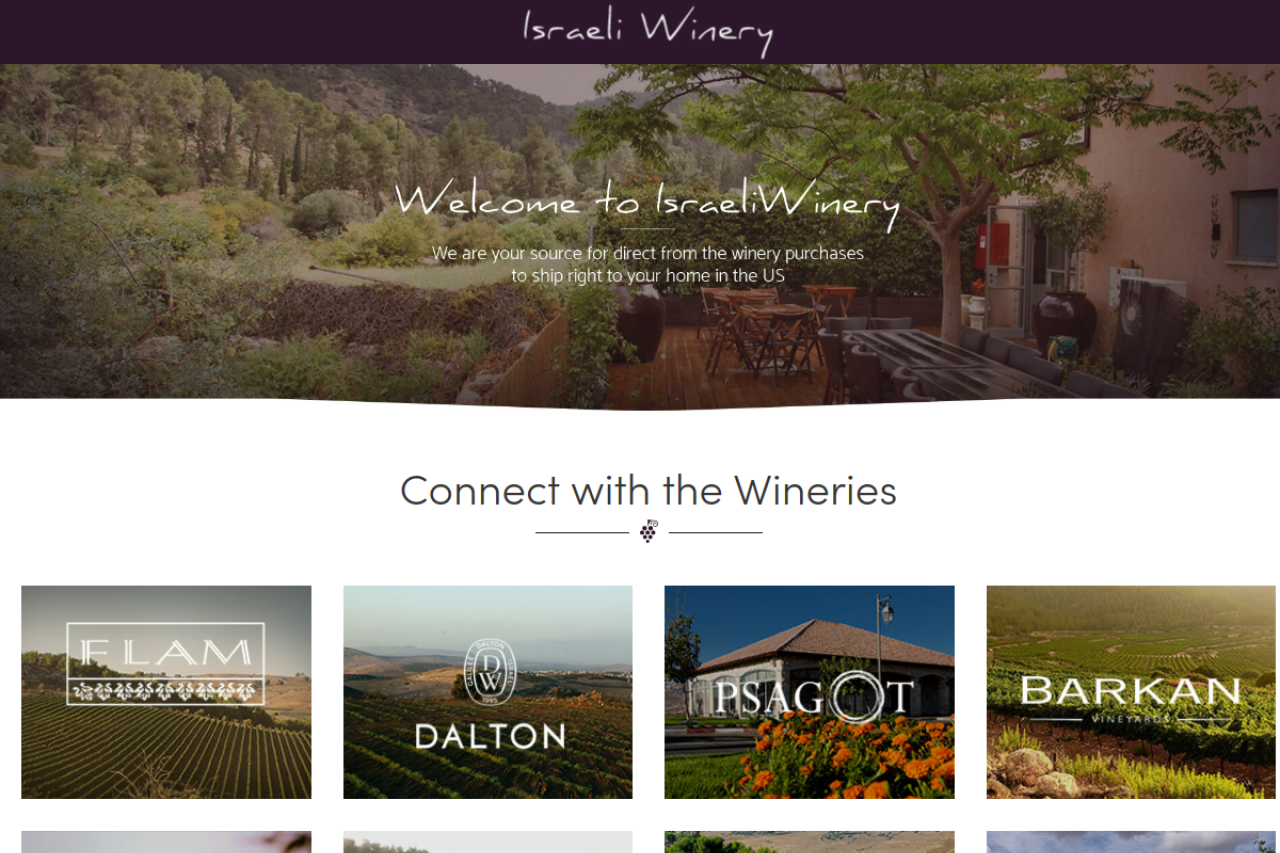The image size is (1280, 853).
Task: Open the partially visible tile below Psagot
Action: (x=809, y=842)
